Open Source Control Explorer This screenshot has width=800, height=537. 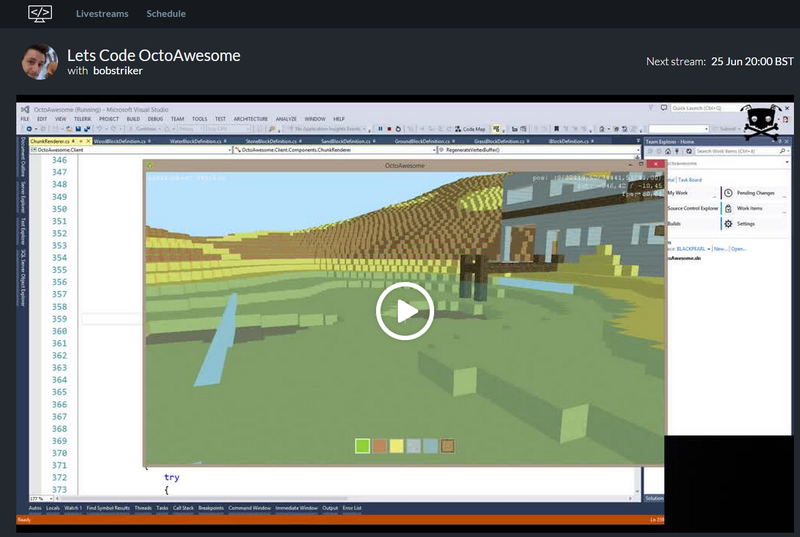(x=692, y=208)
